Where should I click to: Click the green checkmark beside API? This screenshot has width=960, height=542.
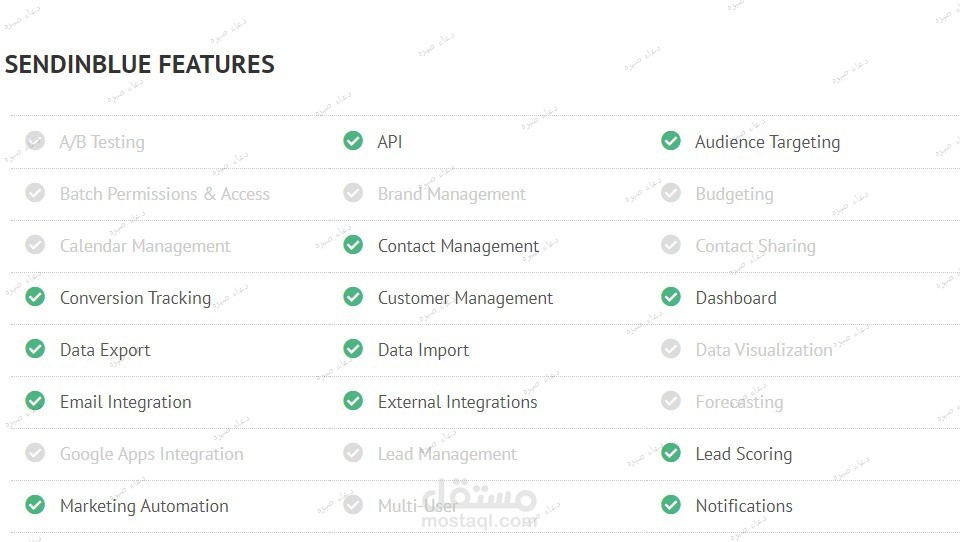(x=353, y=141)
